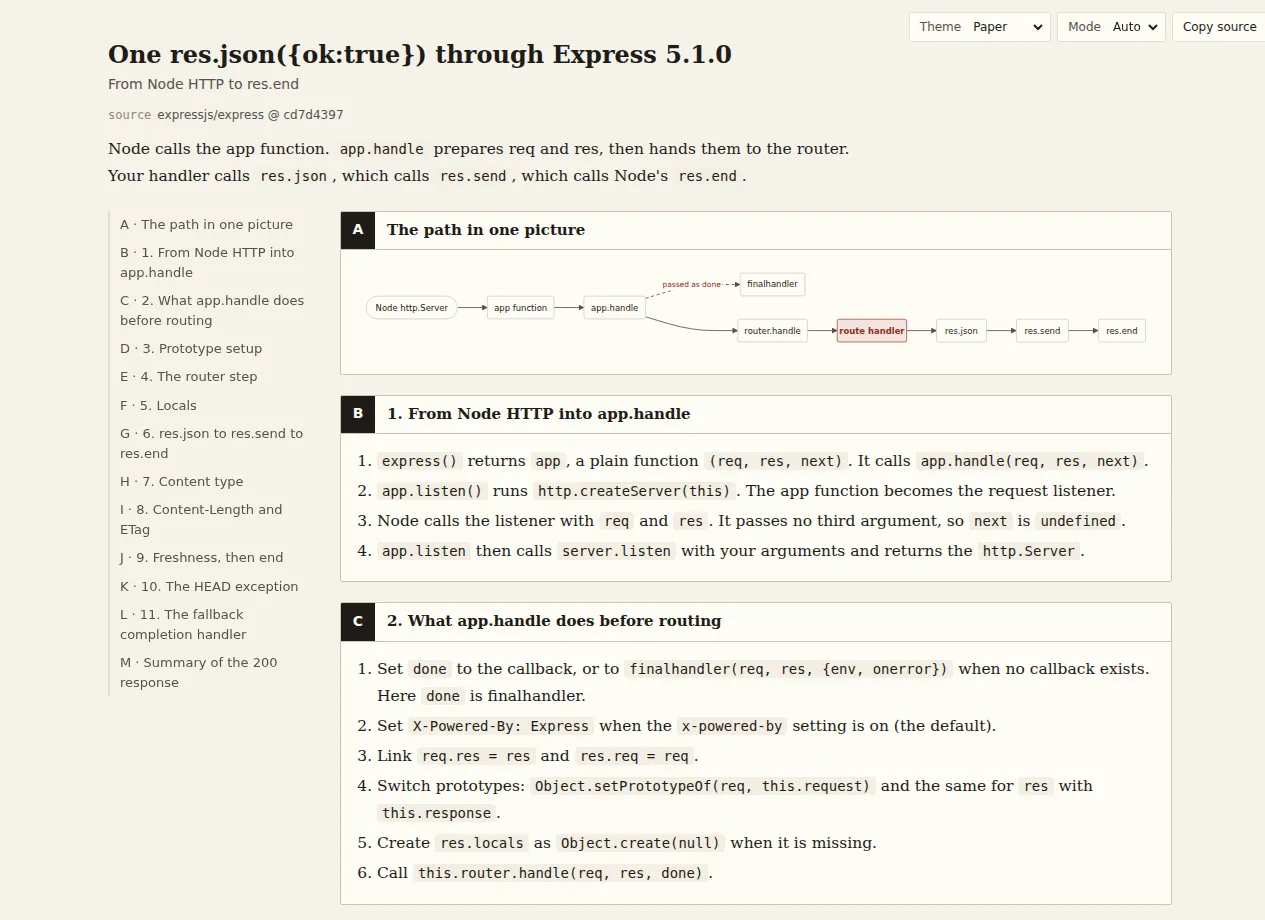This screenshot has width=1265, height=920.
Task: Click code 'req.res = res'
Action: point(475,756)
